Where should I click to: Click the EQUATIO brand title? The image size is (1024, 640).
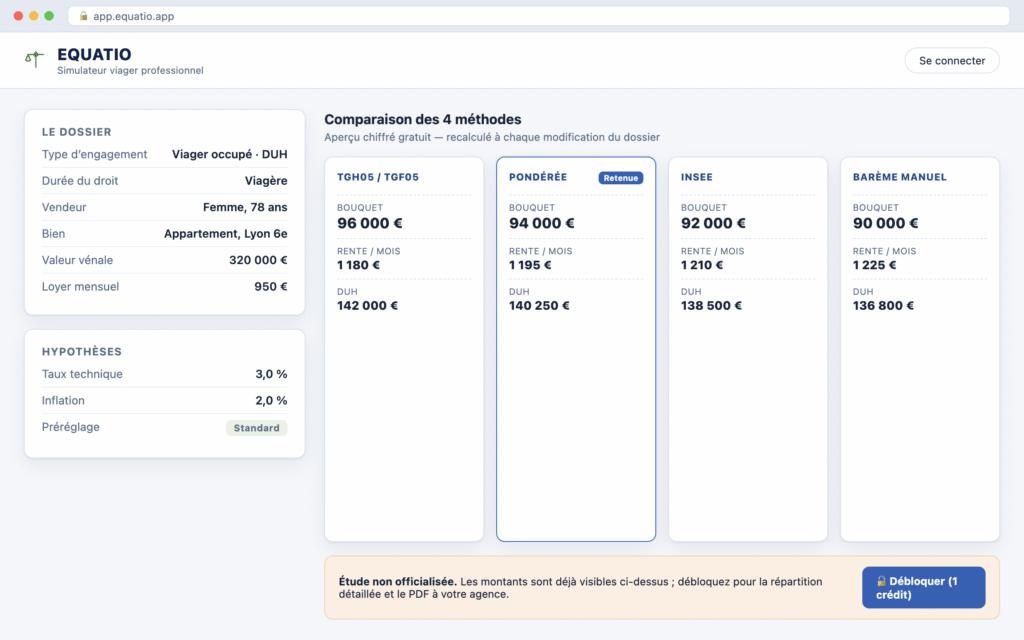pos(94,54)
